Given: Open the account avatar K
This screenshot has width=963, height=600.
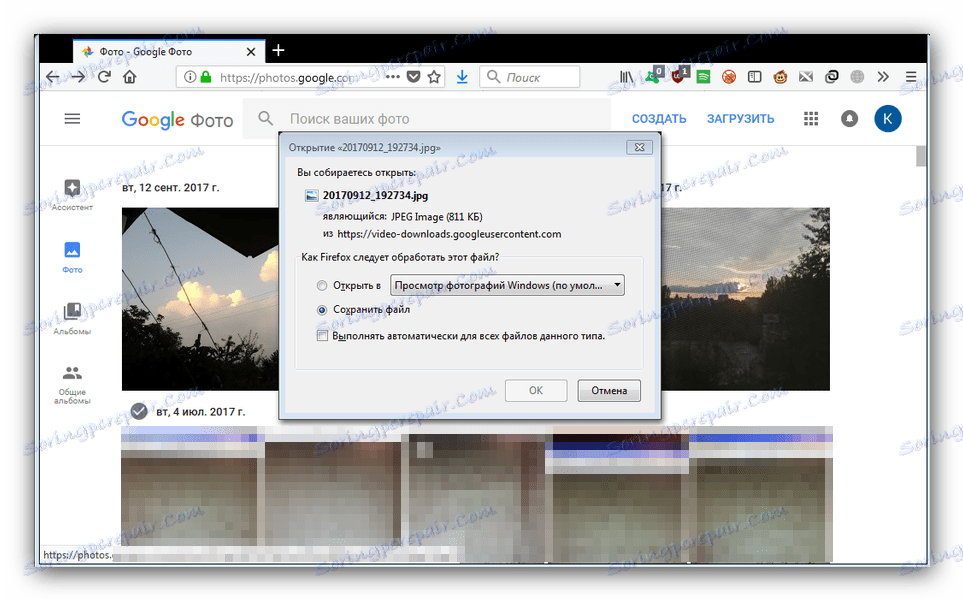Looking at the screenshot, I should tap(887, 119).
